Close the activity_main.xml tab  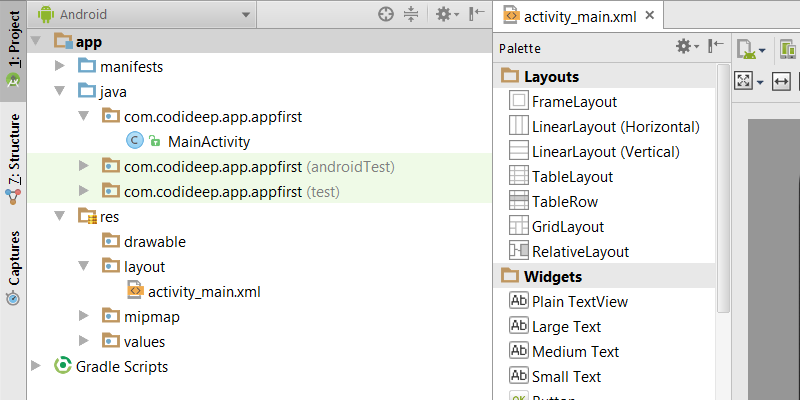(650, 16)
